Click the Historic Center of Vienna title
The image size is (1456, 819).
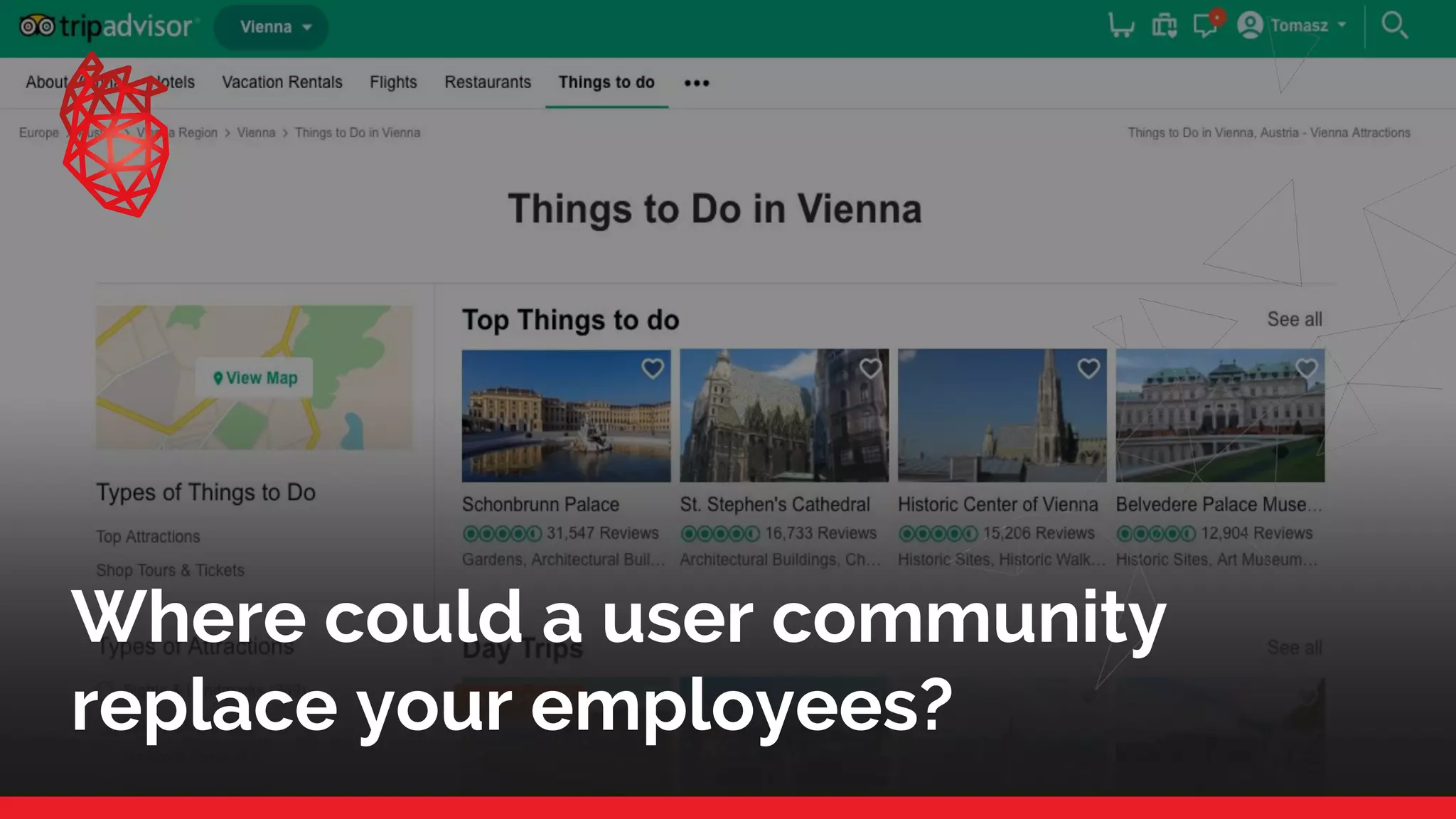[998, 505]
